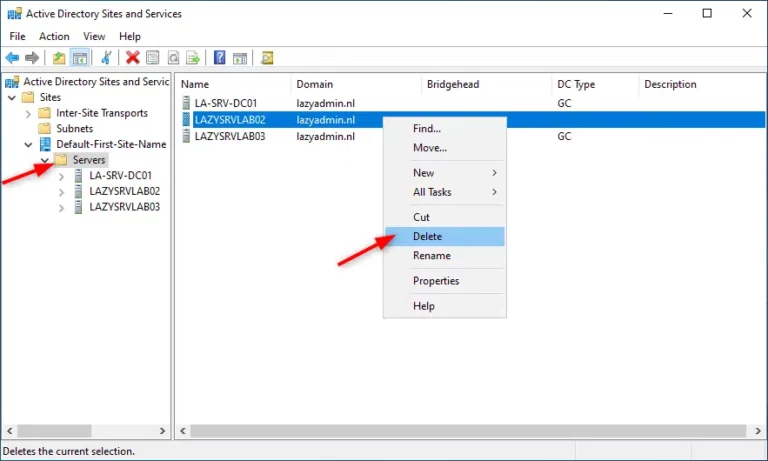Click the app icon in the title bar

pyautogui.click(x=14, y=14)
